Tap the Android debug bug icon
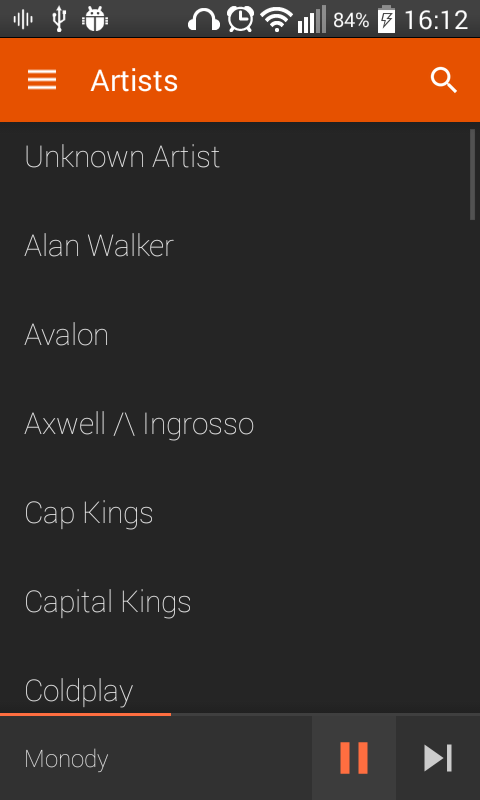 pos(95,20)
